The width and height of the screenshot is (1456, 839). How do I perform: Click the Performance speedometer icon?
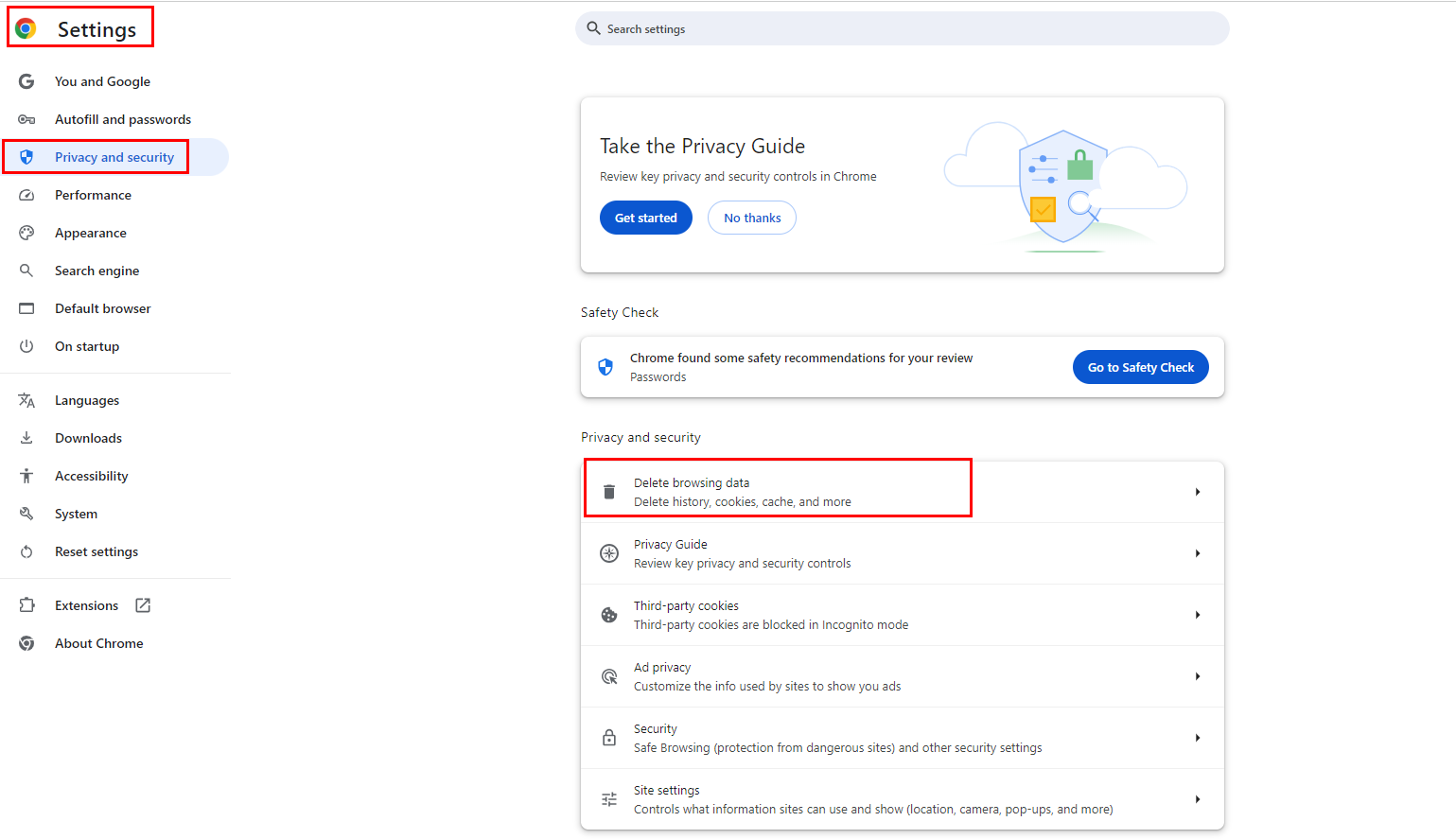26,195
